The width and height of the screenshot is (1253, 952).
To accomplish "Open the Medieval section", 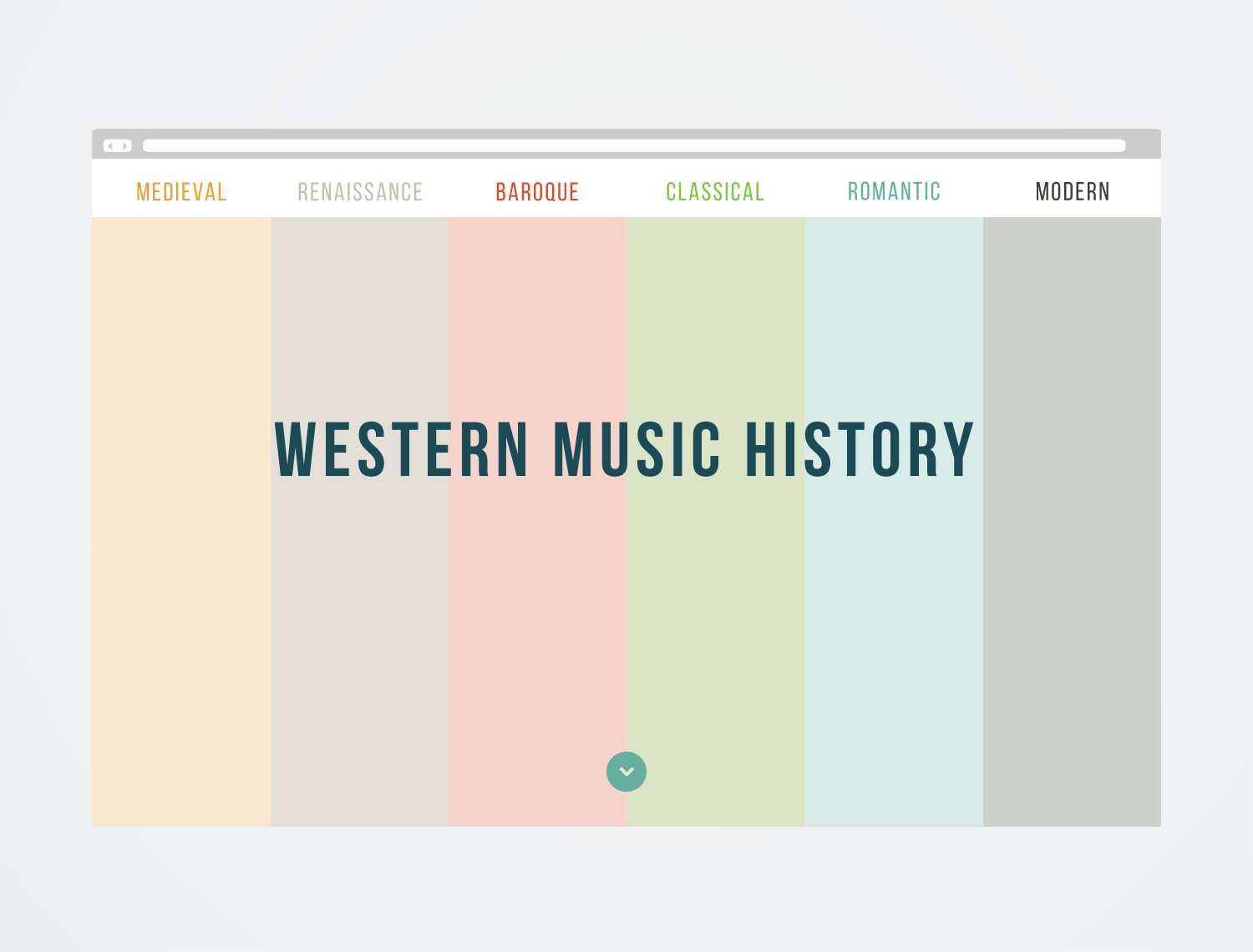I will click(181, 192).
